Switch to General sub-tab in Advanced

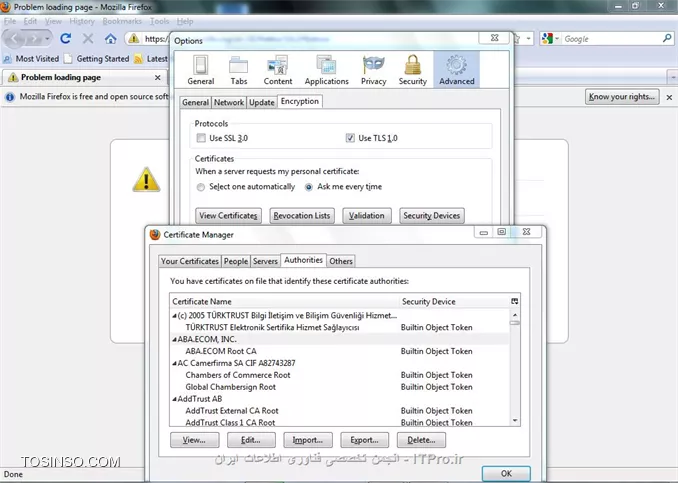pos(195,102)
